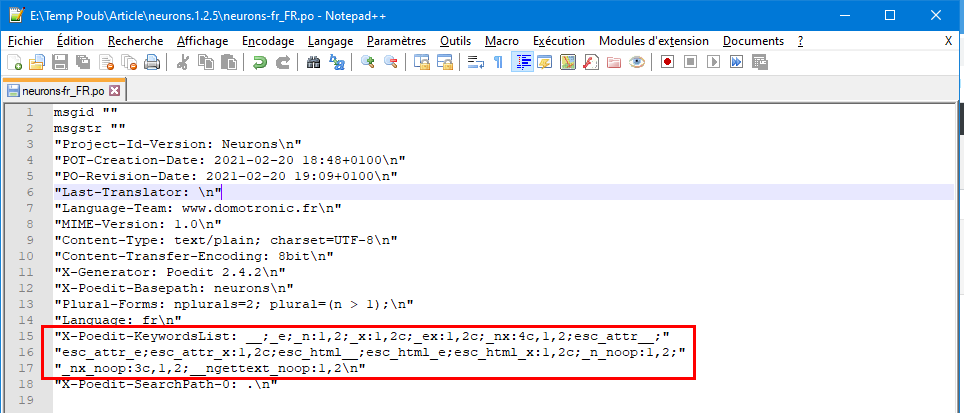This screenshot has width=964, height=413.
Task: Click the "Project-Id-Version: Neurons\n" line
Action: tap(178, 144)
